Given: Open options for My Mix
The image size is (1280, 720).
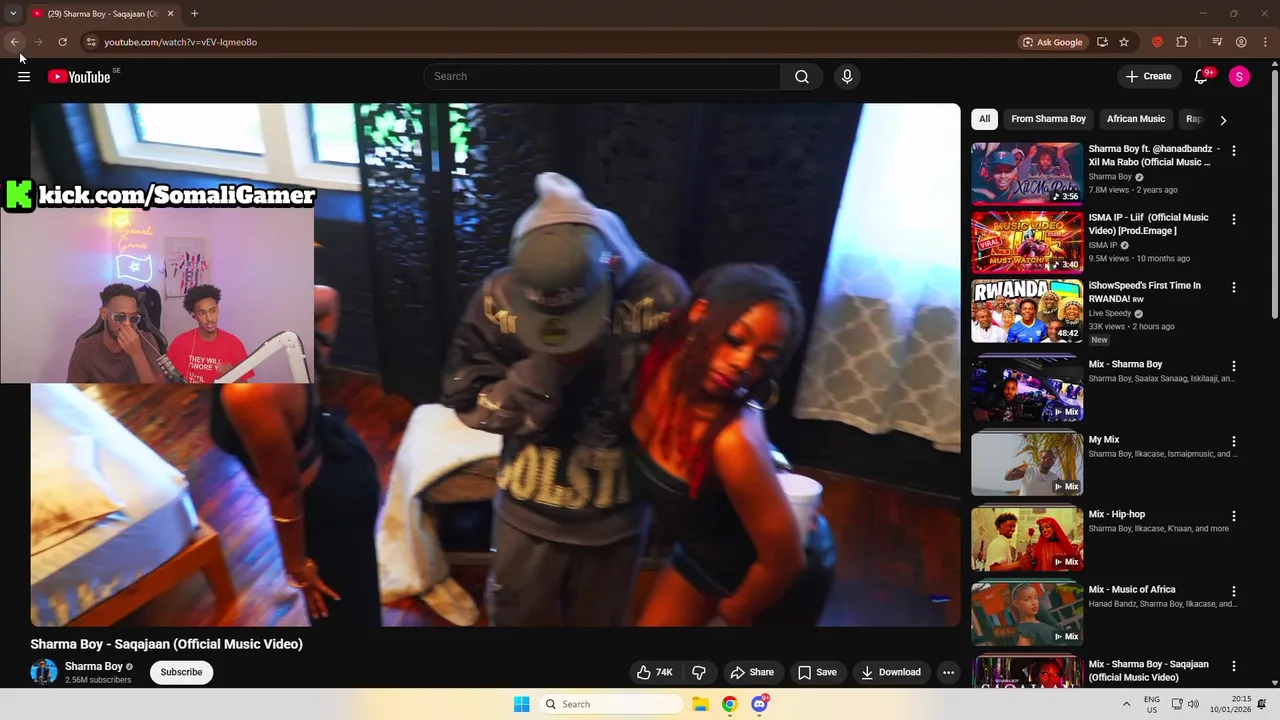Looking at the screenshot, I should pyautogui.click(x=1233, y=441).
